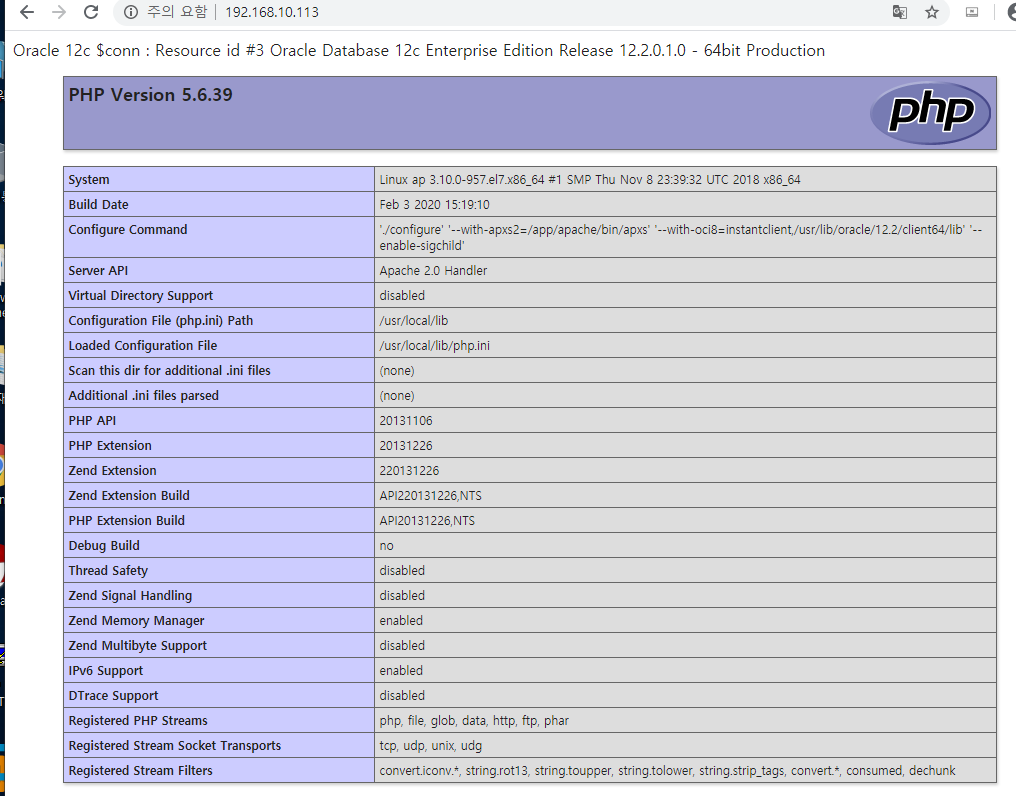Select the 'API220131226,NTS' value

431,496
